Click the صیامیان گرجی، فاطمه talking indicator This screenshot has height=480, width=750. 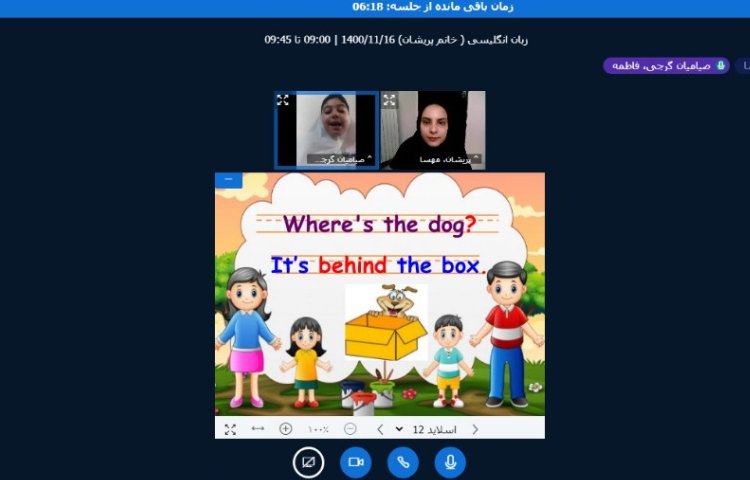coord(666,66)
